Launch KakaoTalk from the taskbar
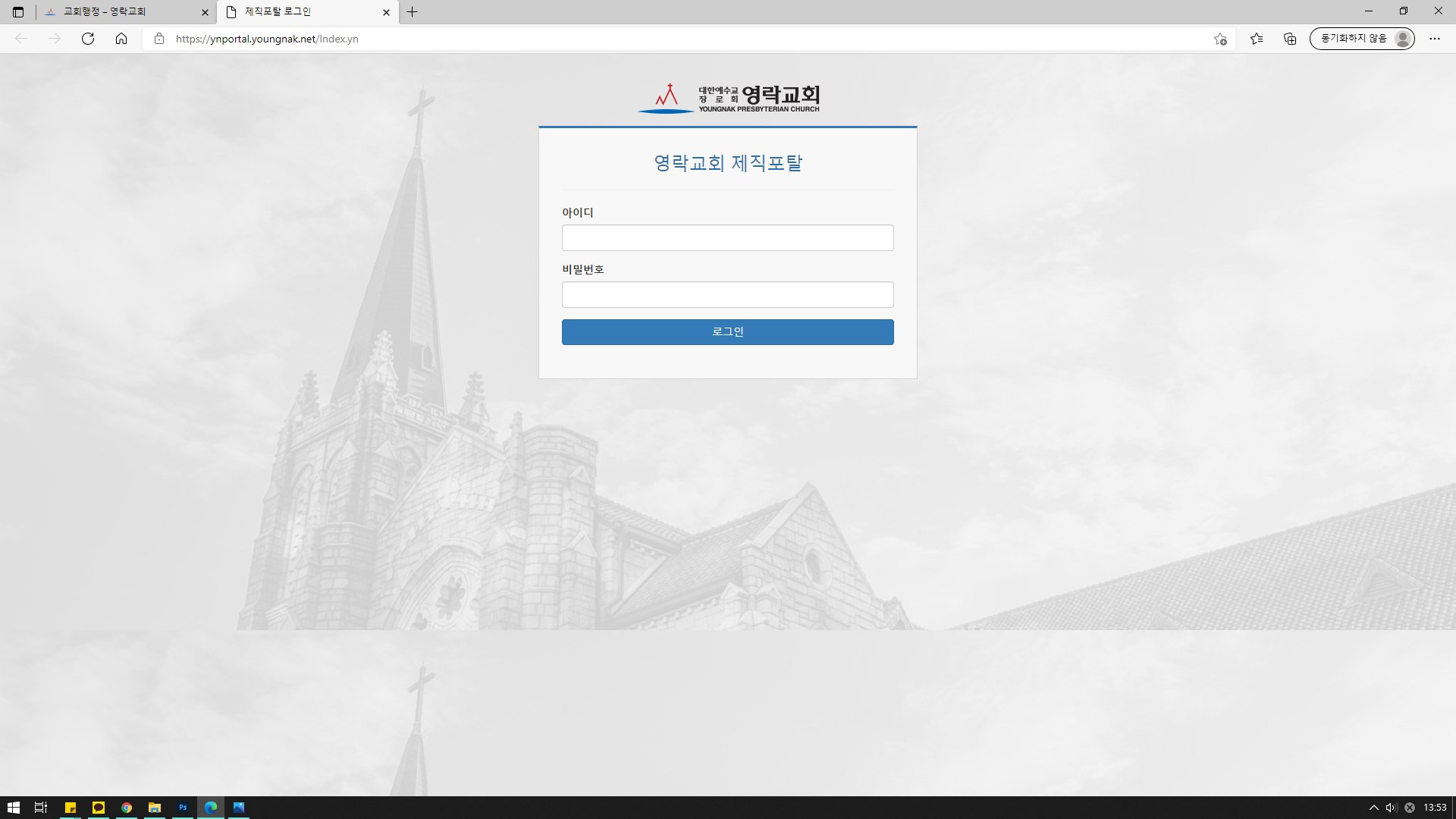The height and width of the screenshot is (819, 1456). pyautogui.click(x=98, y=808)
